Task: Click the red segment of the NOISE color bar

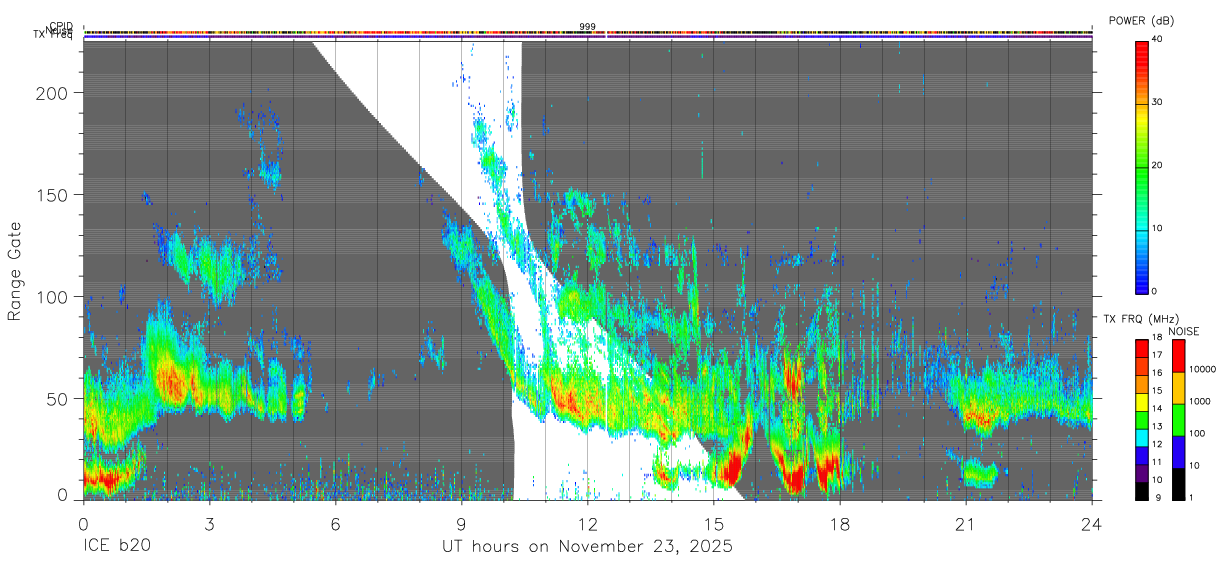Action: pos(1178,356)
